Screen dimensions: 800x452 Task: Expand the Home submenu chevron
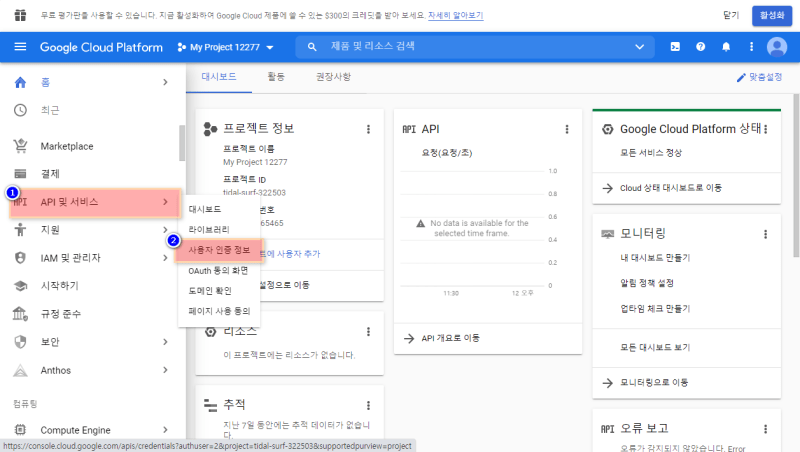coord(165,82)
